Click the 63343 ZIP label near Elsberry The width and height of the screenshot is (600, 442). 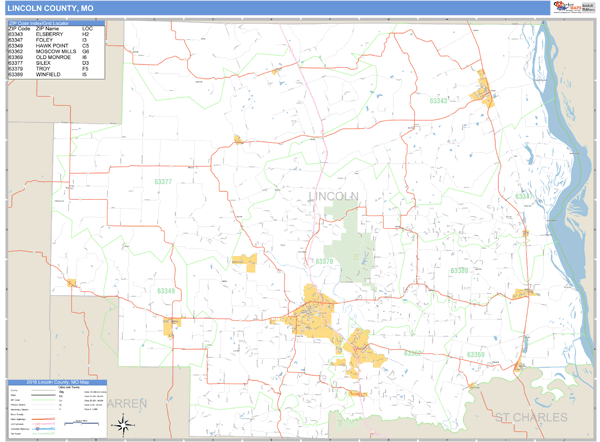tap(439, 100)
